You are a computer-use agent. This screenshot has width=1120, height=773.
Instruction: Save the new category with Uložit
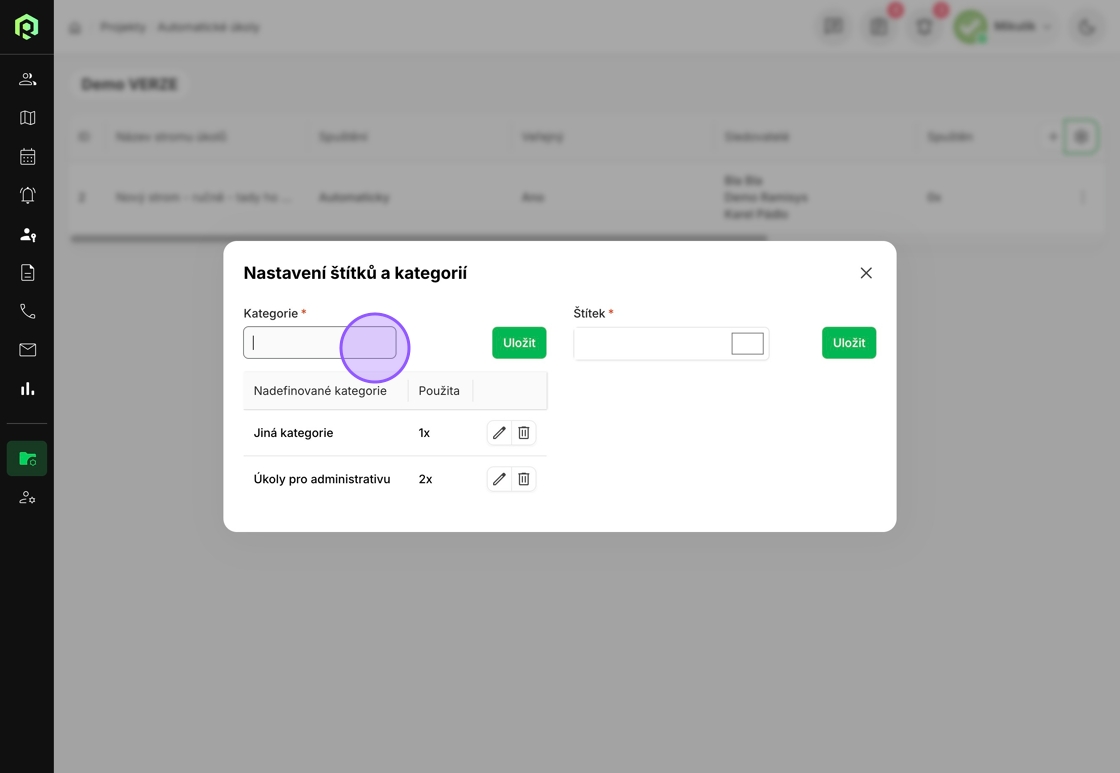pos(519,343)
